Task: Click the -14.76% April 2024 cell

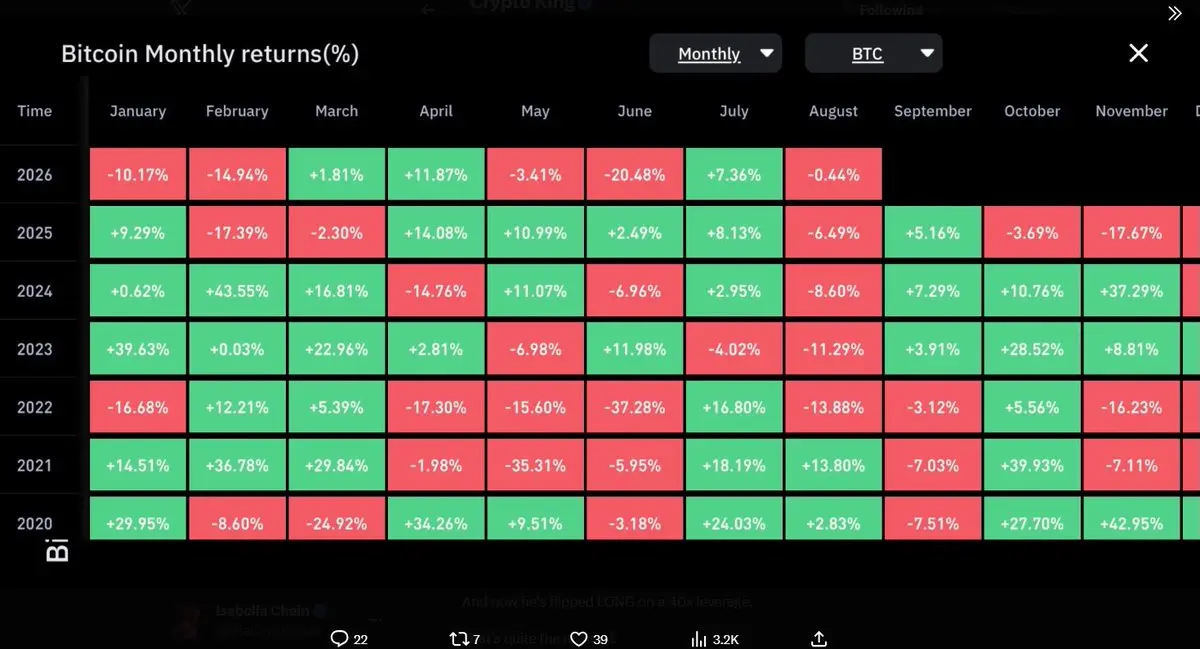Action: click(x=436, y=291)
